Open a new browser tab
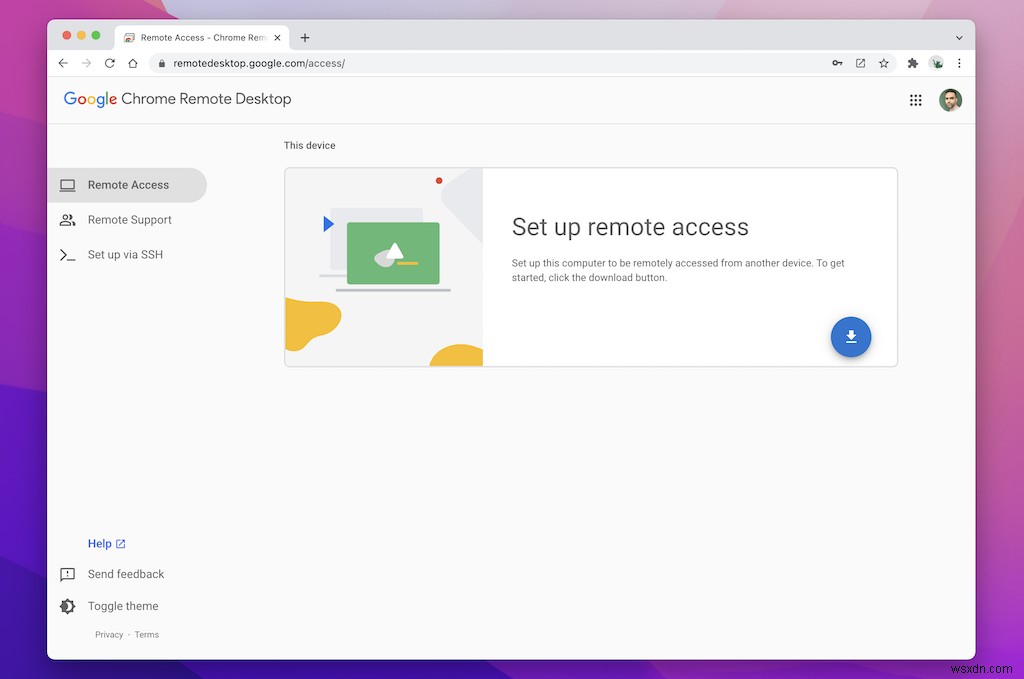The image size is (1024, 679). 305,37
